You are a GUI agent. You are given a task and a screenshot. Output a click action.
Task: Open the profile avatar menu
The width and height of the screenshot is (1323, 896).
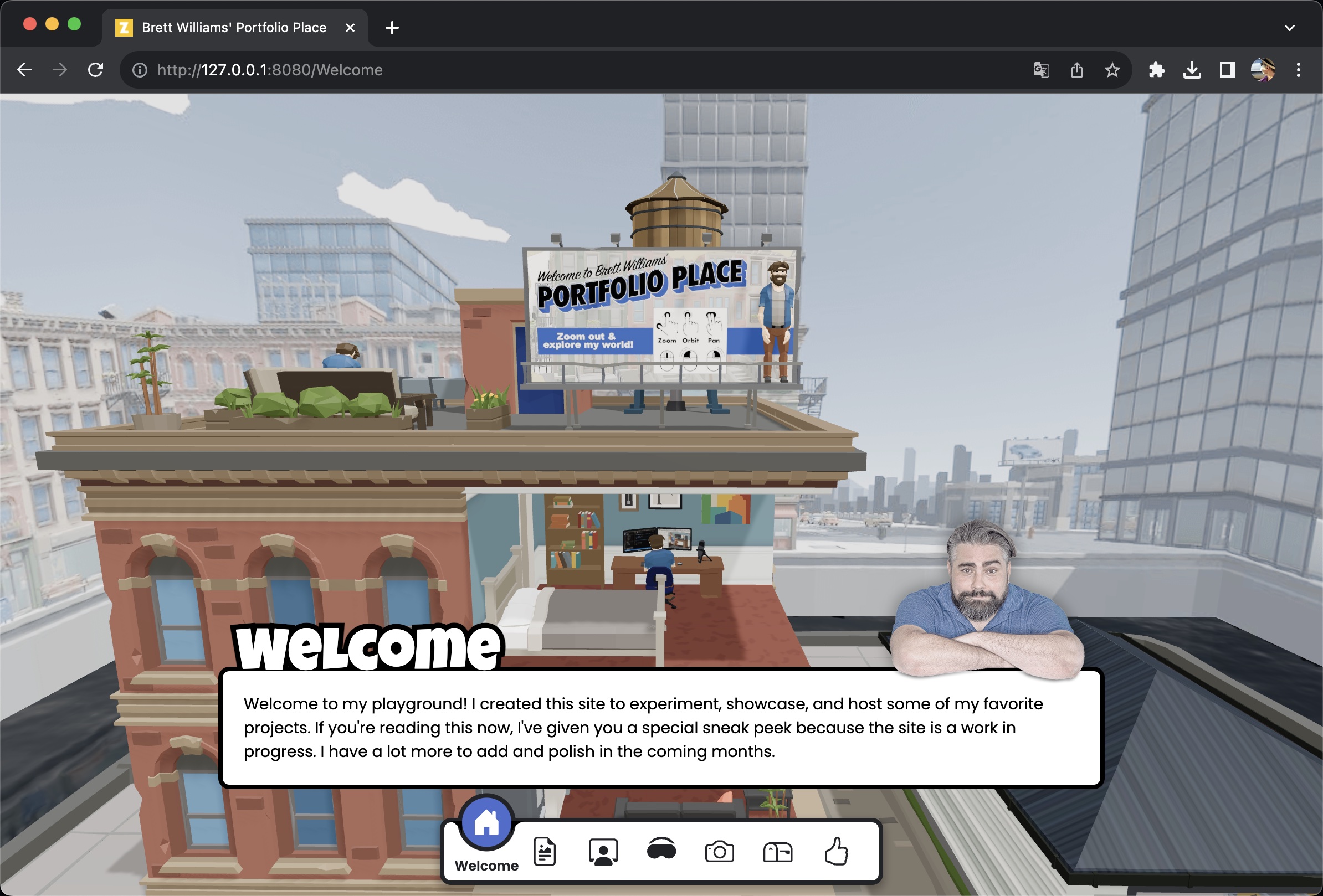point(1263,70)
